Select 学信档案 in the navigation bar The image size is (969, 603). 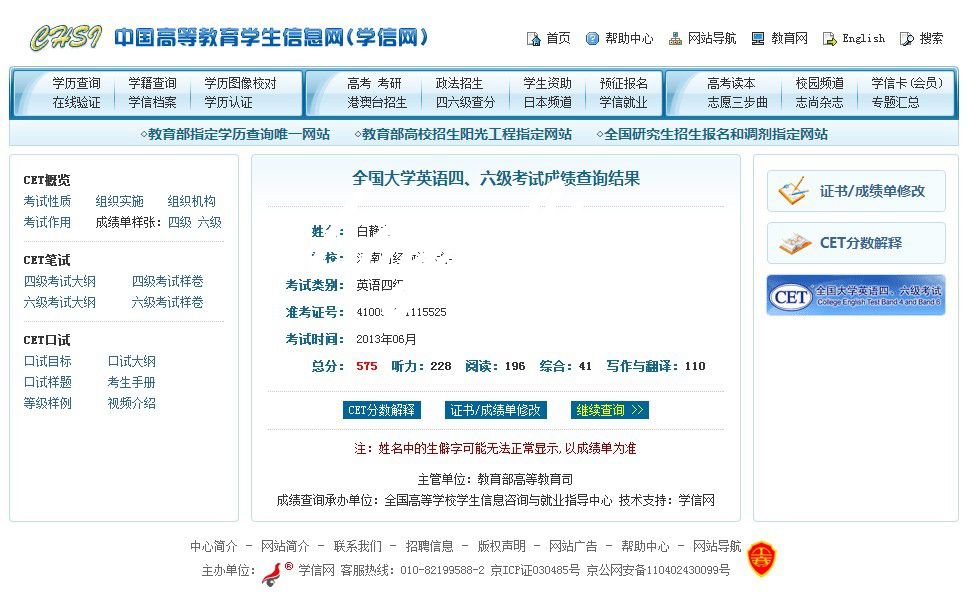point(152,103)
